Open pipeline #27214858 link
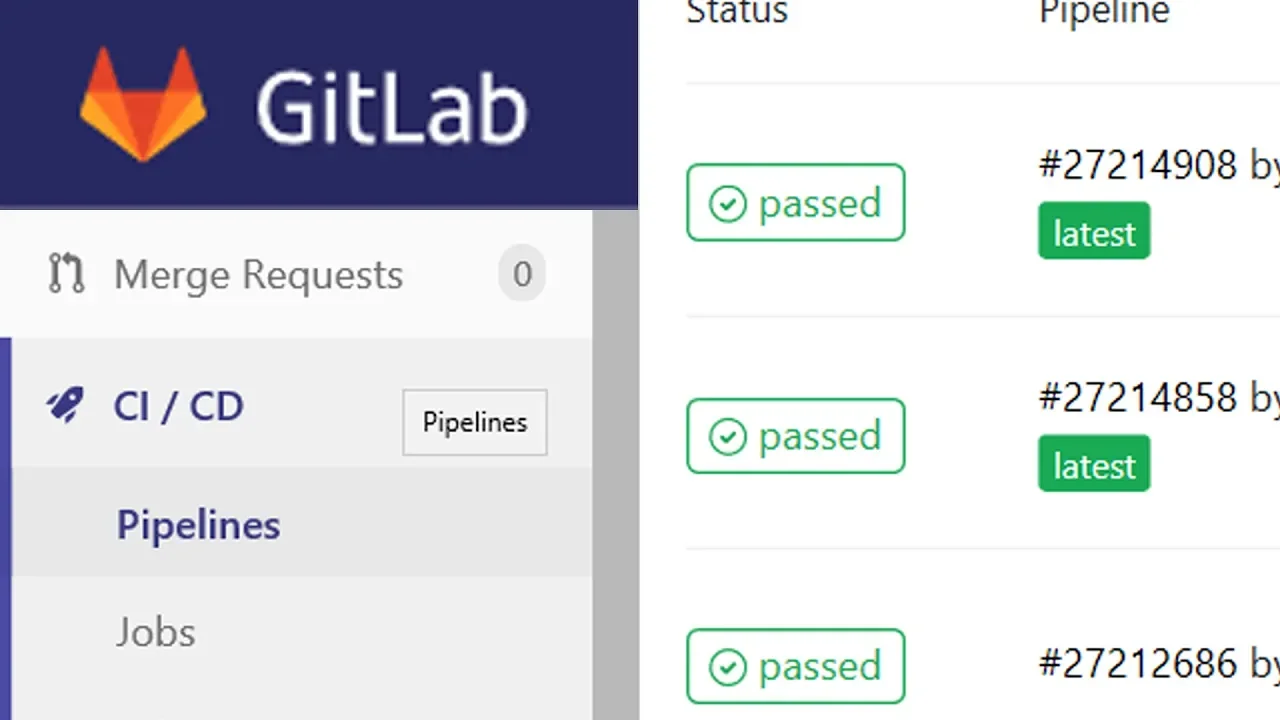The image size is (1280, 720). 1138,397
